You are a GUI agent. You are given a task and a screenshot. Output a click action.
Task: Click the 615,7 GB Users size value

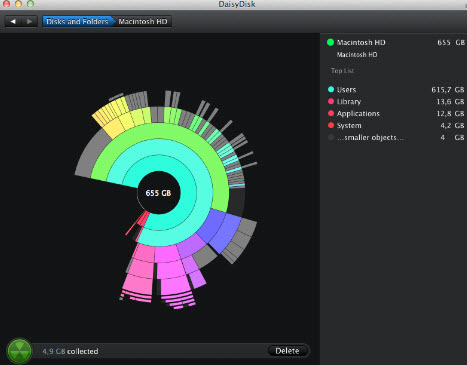(448, 90)
